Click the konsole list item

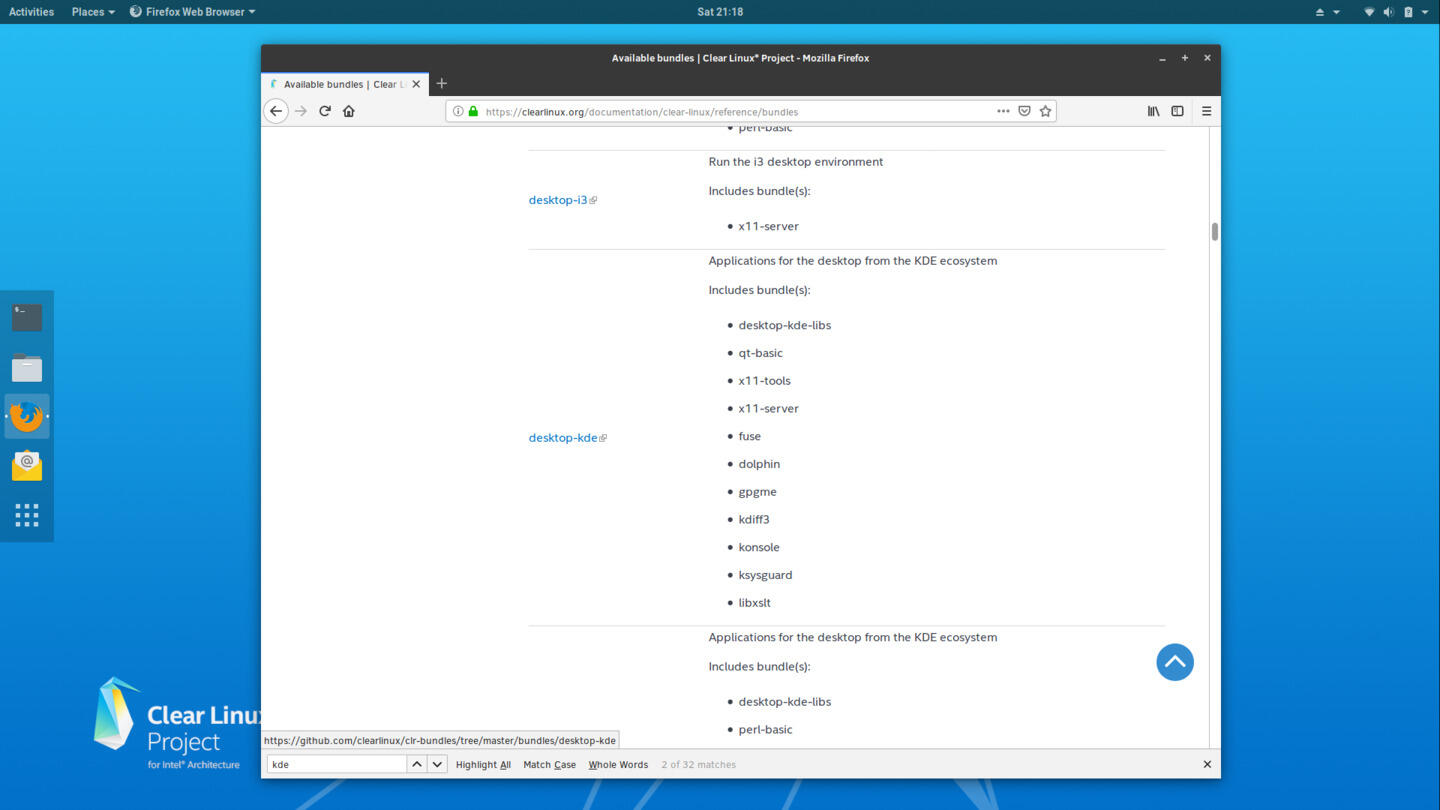pos(759,547)
